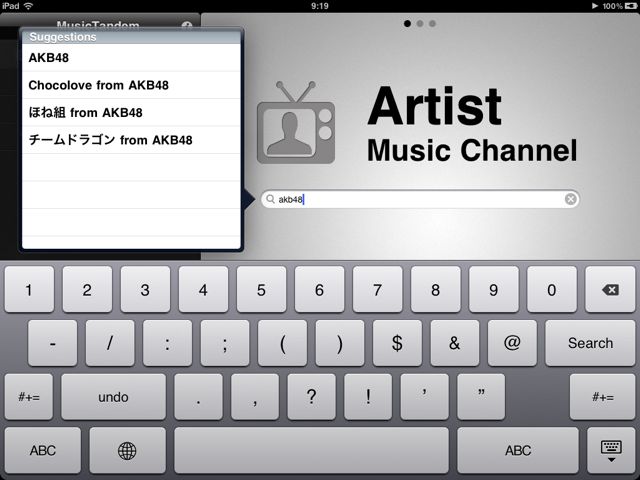The image size is (640, 480).
Task: Tap the play indicator in status bar
Action: point(595,6)
